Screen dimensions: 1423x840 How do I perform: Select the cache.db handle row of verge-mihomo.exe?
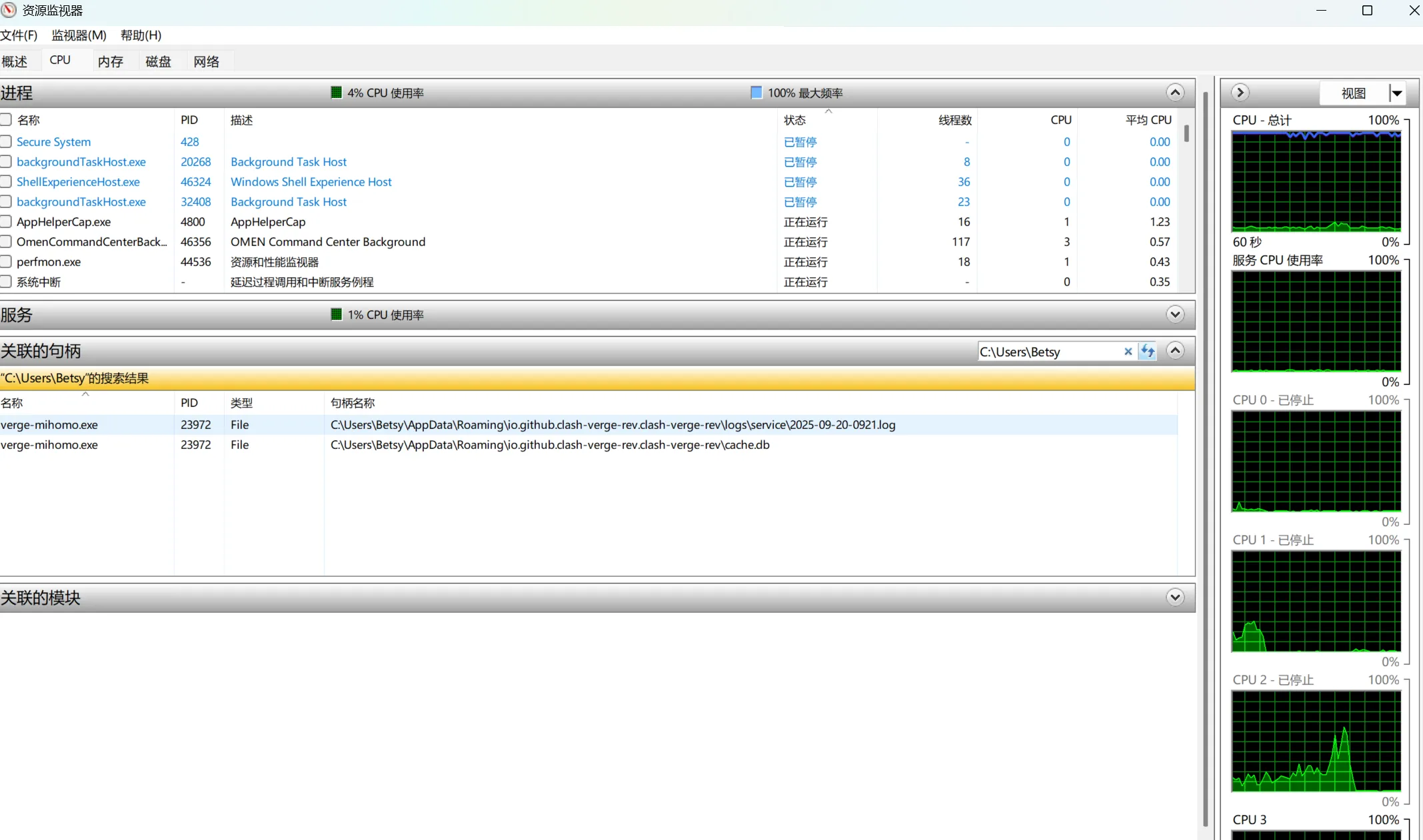(549, 445)
